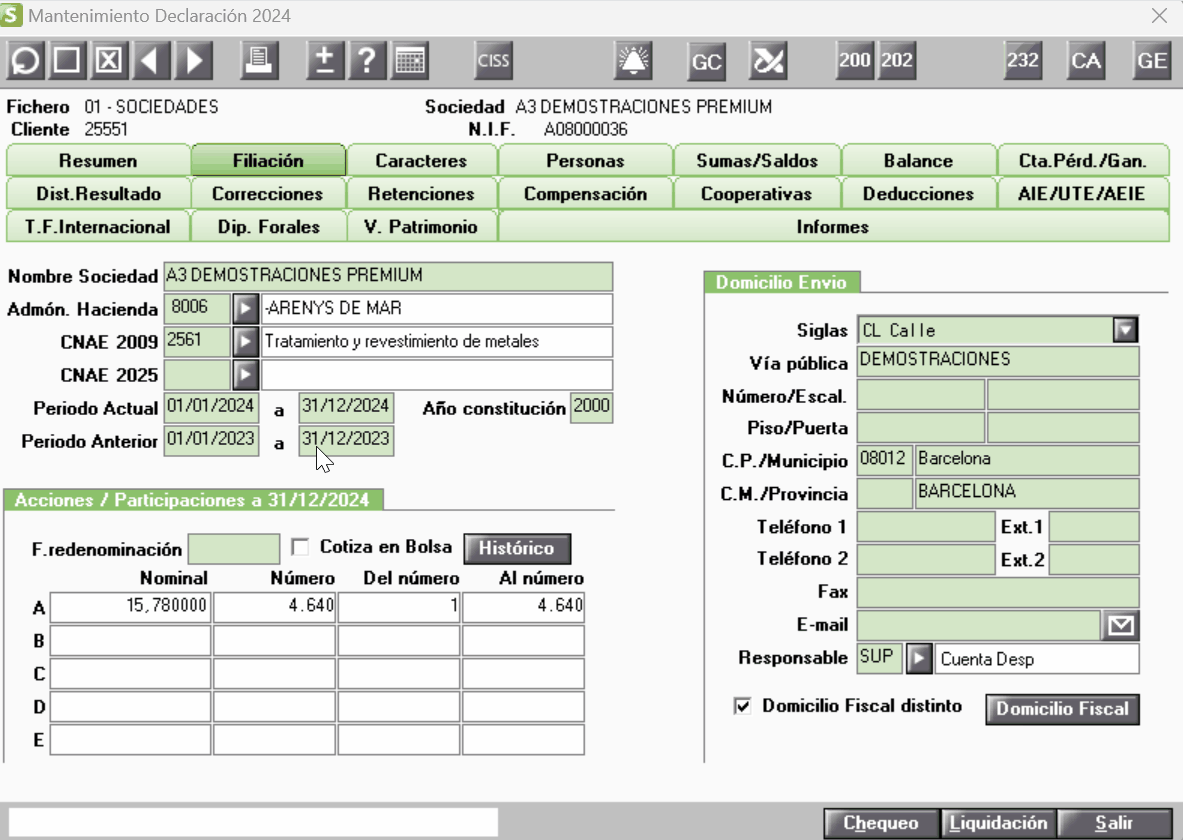Click the alarm bell alert icon
Image resolution: width=1183 pixels, height=840 pixels.
pyautogui.click(x=633, y=61)
